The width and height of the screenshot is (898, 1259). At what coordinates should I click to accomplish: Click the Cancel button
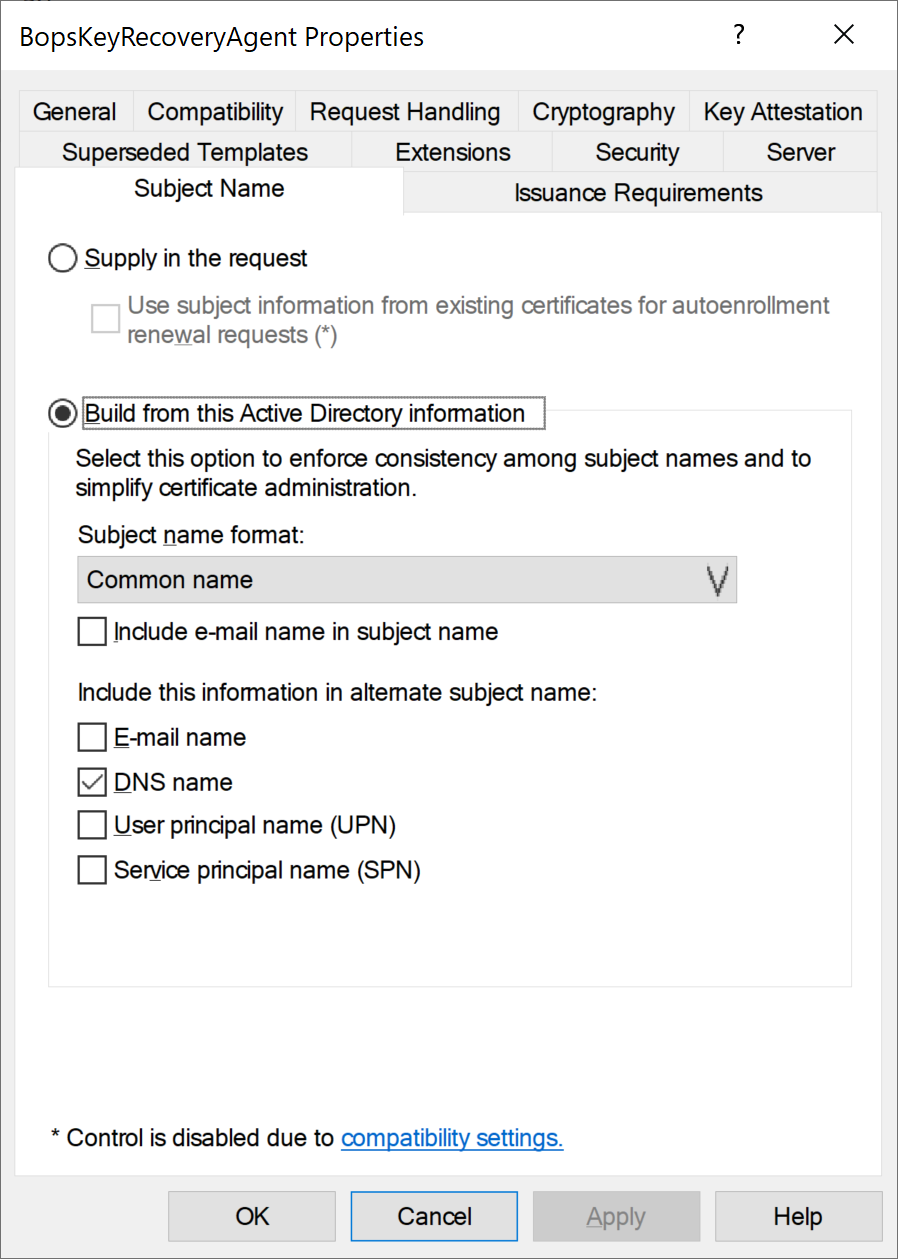pos(434,1216)
